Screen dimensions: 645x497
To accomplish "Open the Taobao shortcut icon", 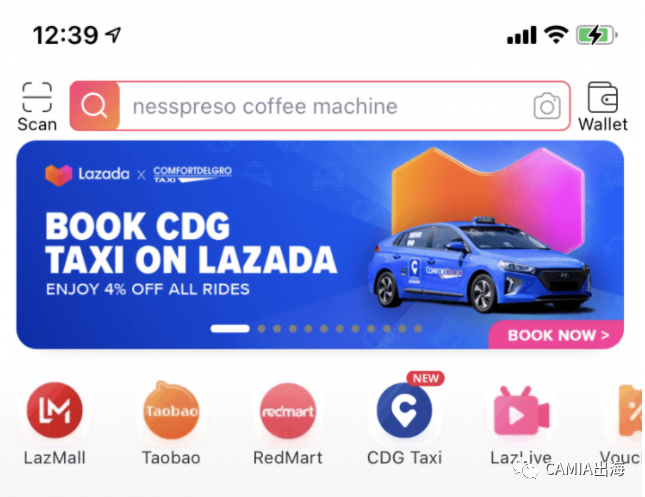I will coord(171,410).
